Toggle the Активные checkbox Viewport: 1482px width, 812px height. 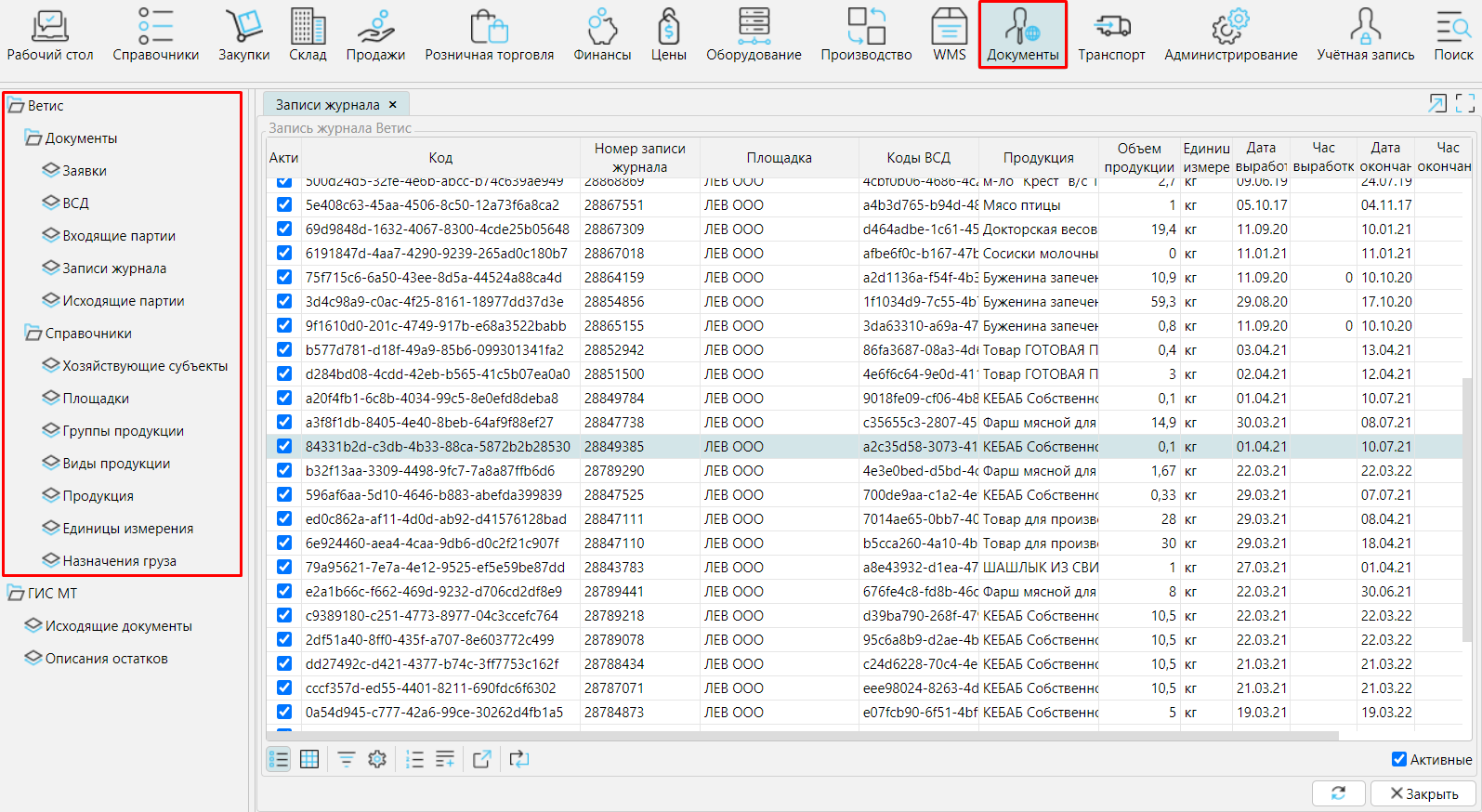pos(1399,759)
